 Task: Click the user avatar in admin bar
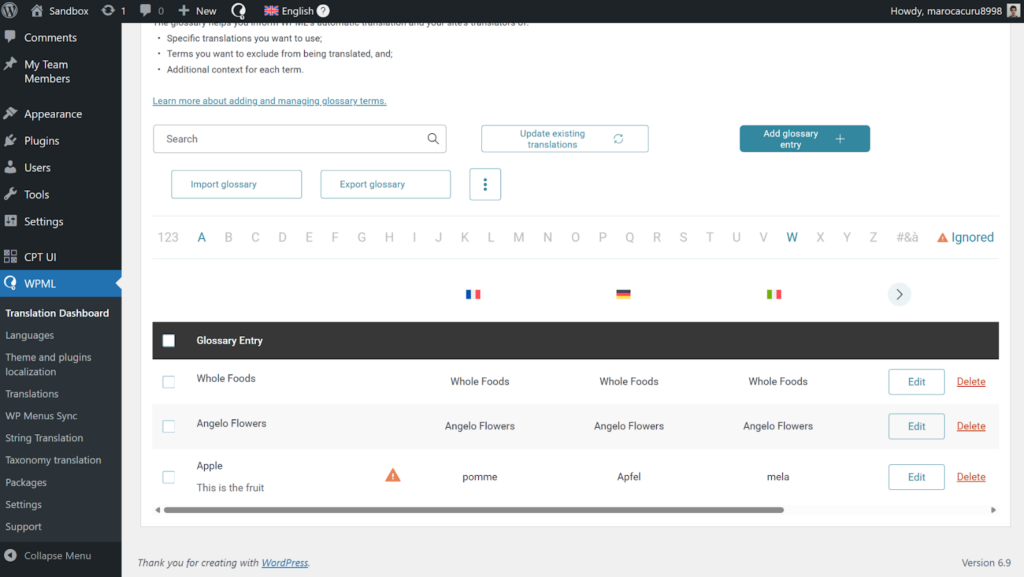(x=1014, y=10)
